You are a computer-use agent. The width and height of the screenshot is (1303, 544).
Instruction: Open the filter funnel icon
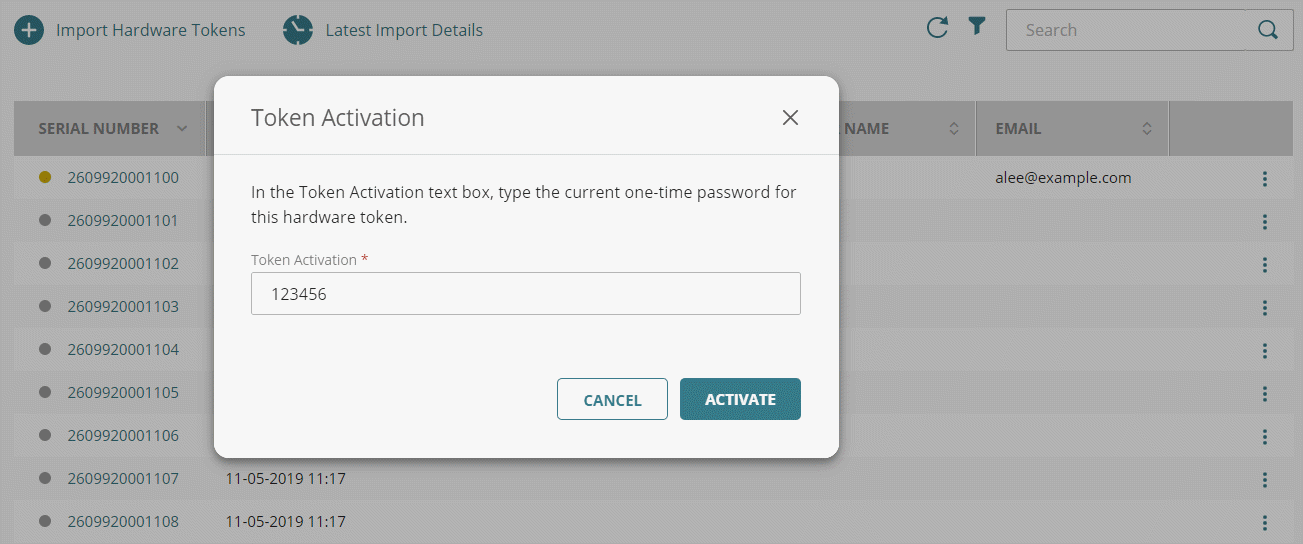click(x=977, y=28)
